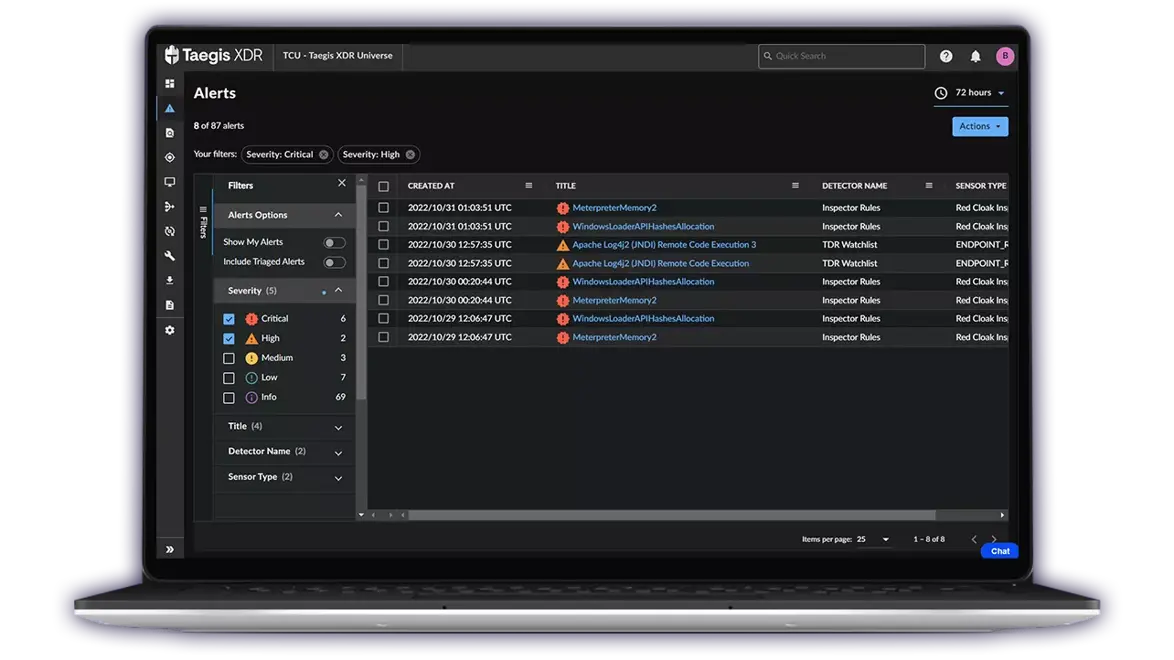The height and width of the screenshot is (660, 1174).
Task: Open WindowsLoaderAPIHashesAllocation alert from 2022/10/30
Action: click(643, 282)
